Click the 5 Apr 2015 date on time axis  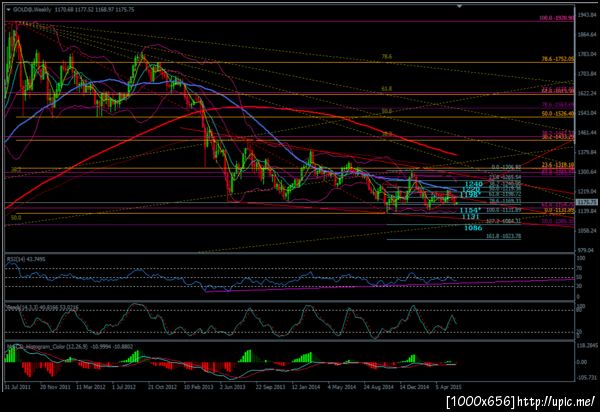[448, 387]
